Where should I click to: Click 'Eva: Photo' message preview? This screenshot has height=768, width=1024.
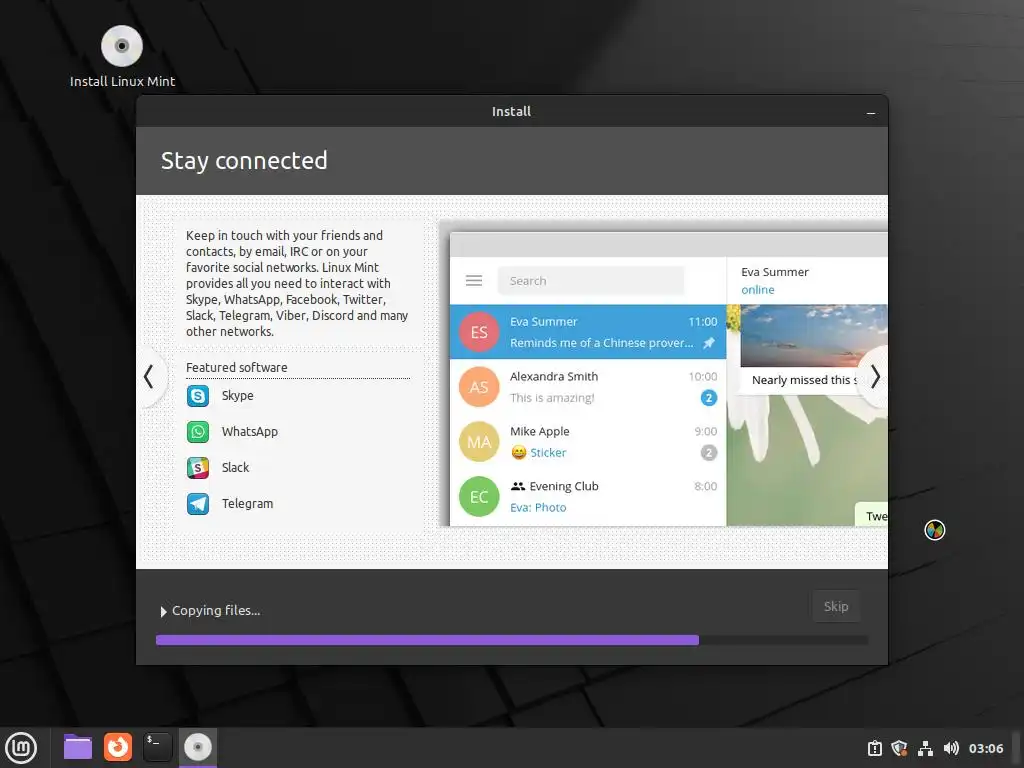click(538, 507)
